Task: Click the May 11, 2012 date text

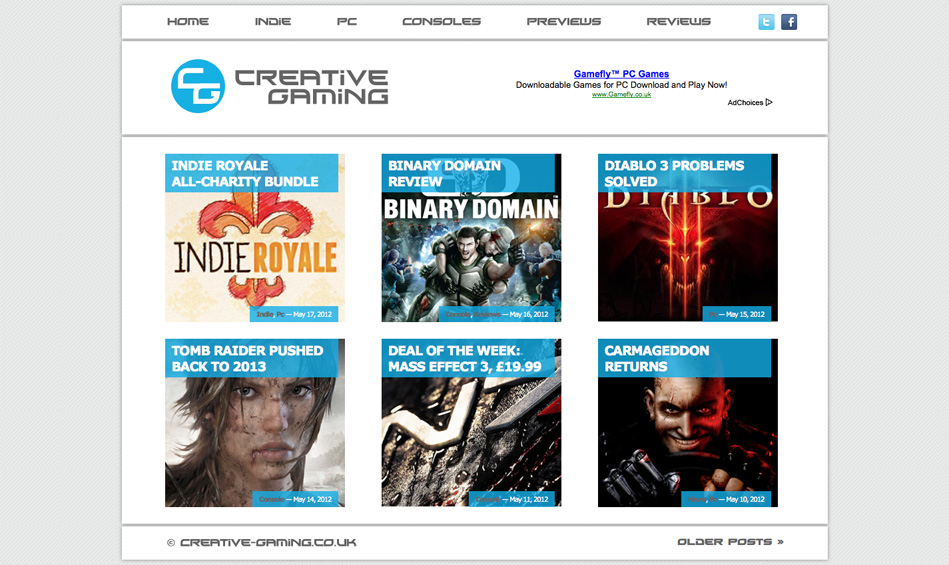Action: point(529,499)
